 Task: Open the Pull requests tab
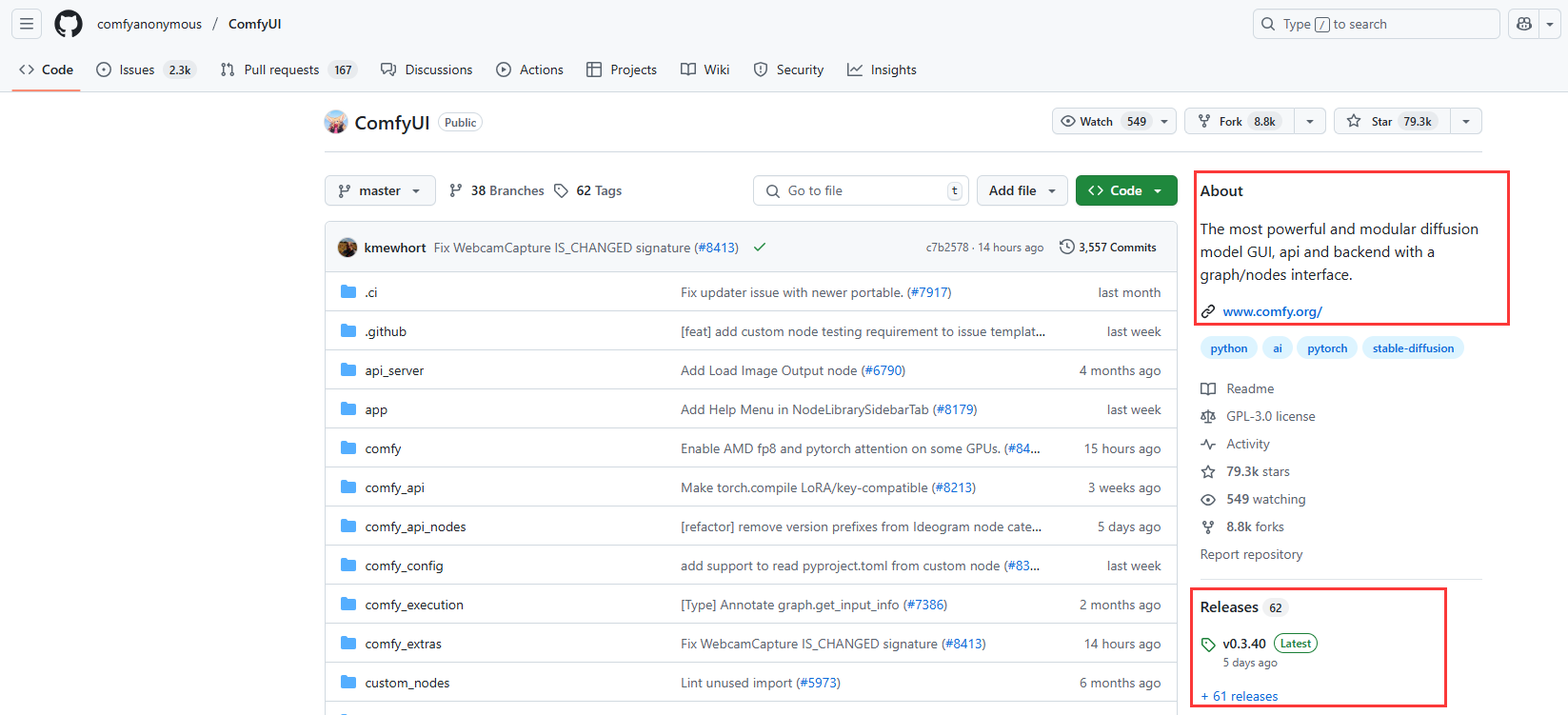288,70
